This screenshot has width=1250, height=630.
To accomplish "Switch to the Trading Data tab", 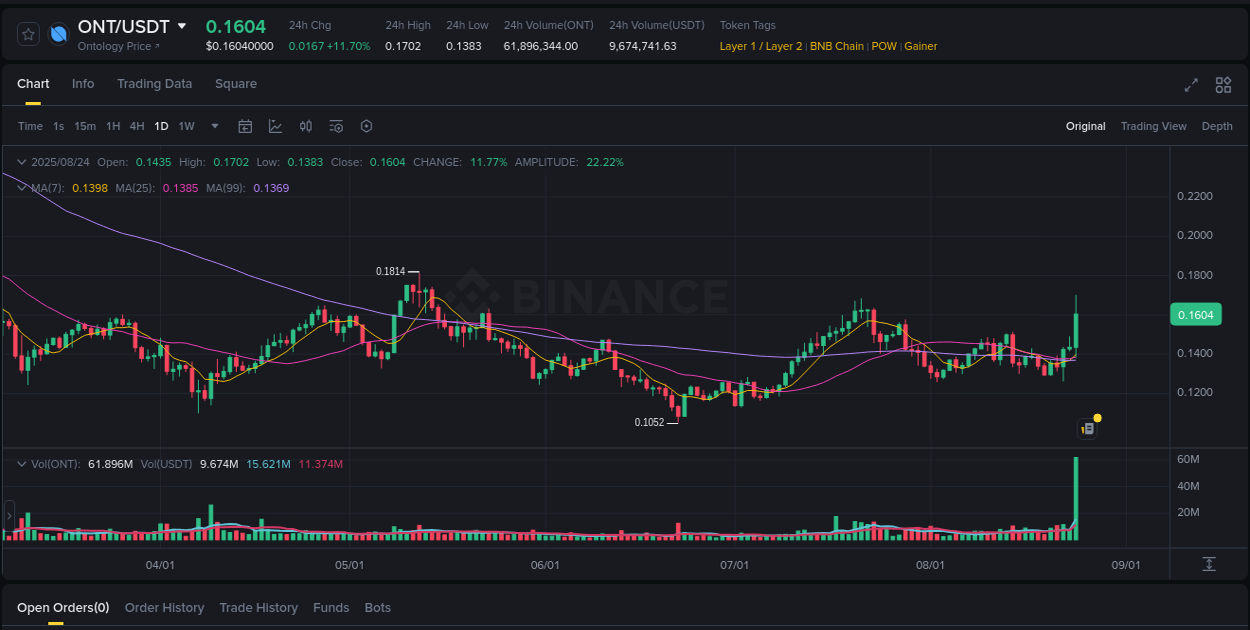I will tap(154, 84).
